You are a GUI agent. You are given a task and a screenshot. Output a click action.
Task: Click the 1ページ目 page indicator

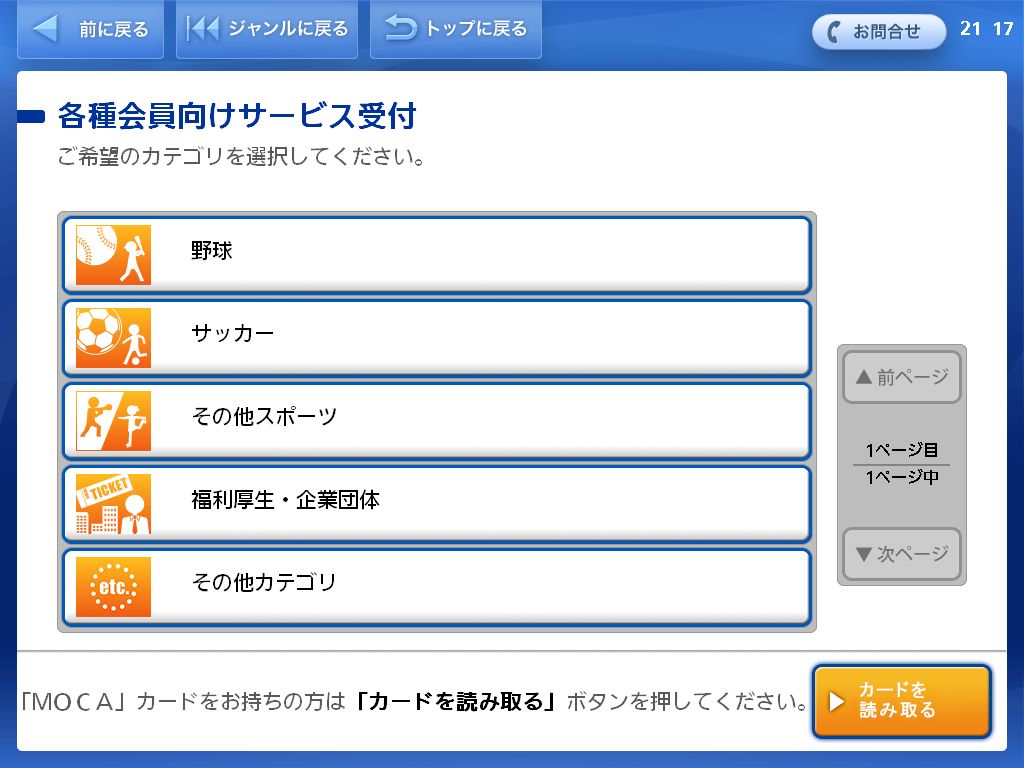point(902,450)
